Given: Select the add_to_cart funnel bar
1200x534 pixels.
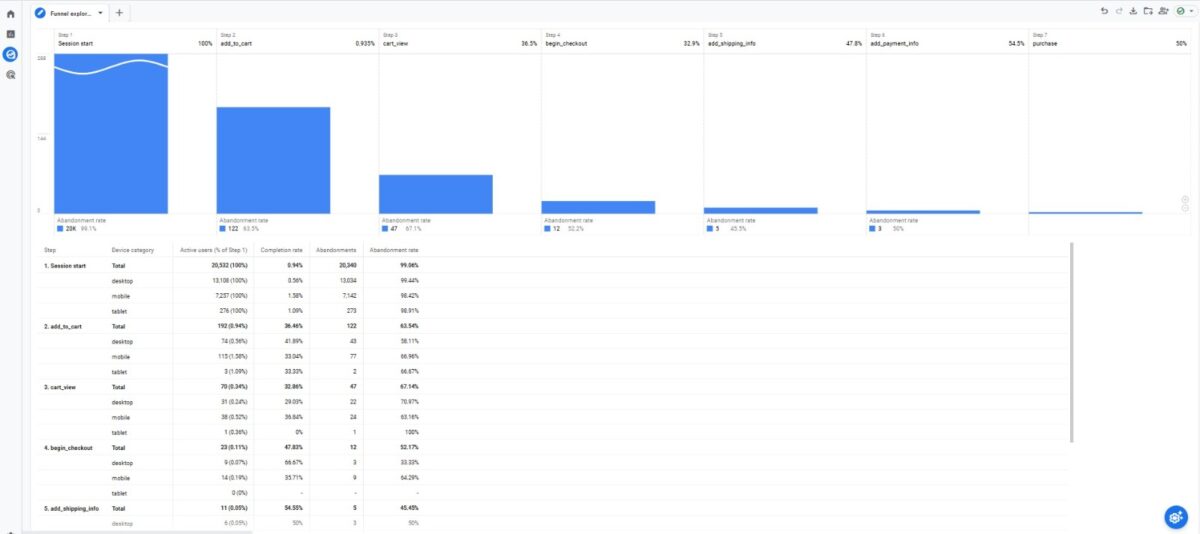Looking at the screenshot, I should pyautogui.click(x=273, y=159).
